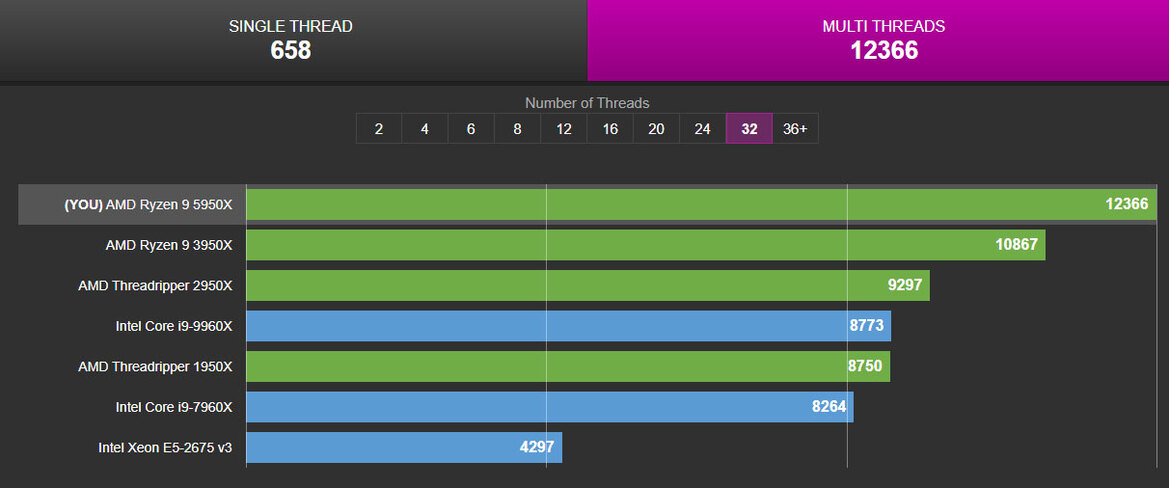Click the 12366 score value on top bar
This screenshot has width=1169, height=488.
point(1127,204)
